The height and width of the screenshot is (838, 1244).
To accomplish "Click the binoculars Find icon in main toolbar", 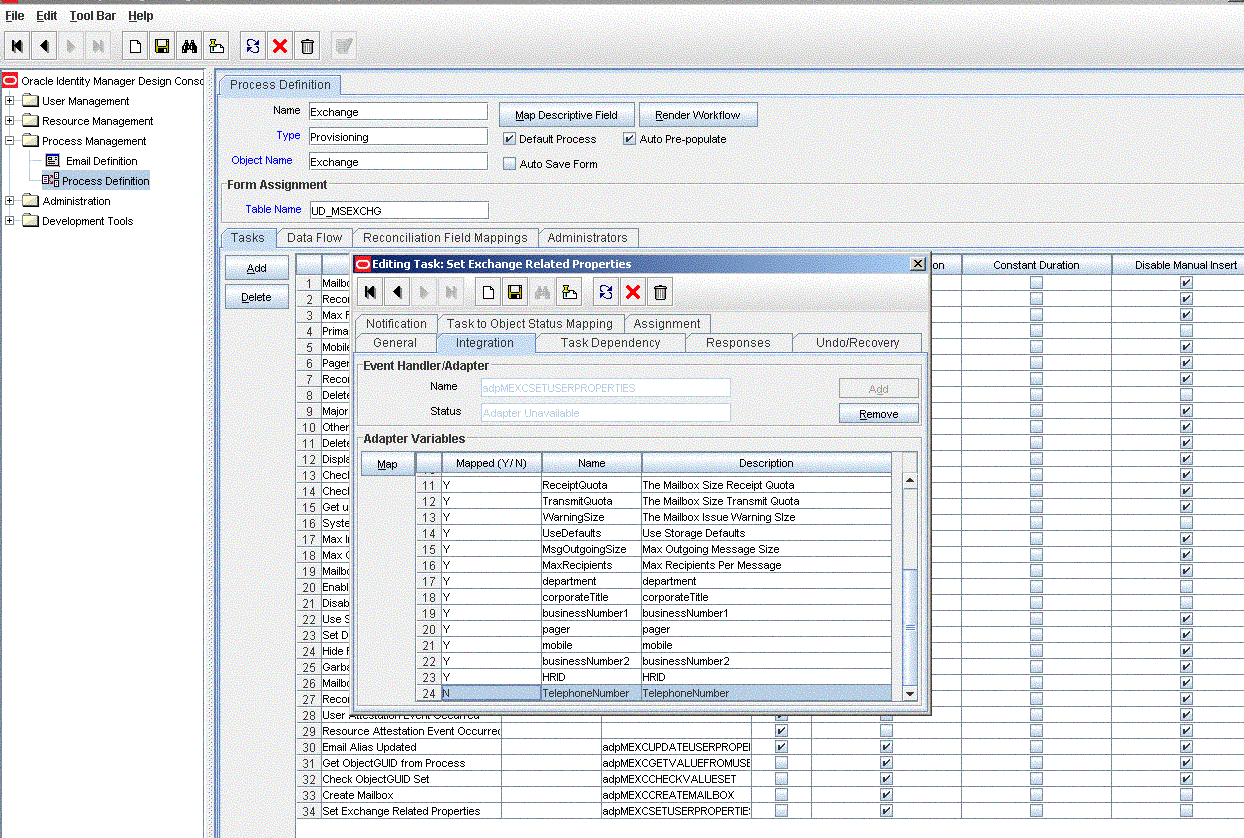I will click(189, 46).
